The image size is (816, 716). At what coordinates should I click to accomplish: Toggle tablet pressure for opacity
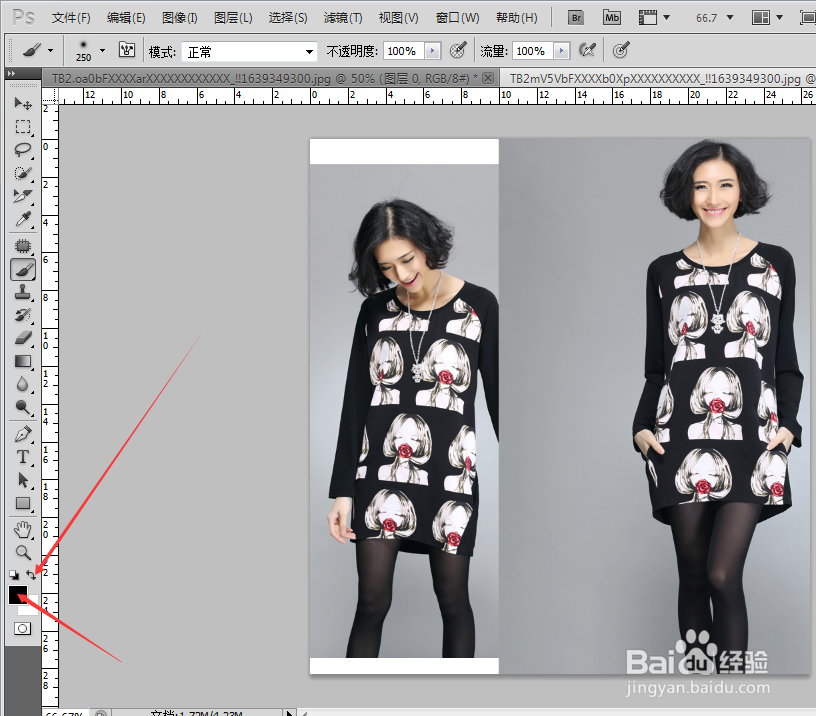tap(458, 50)
